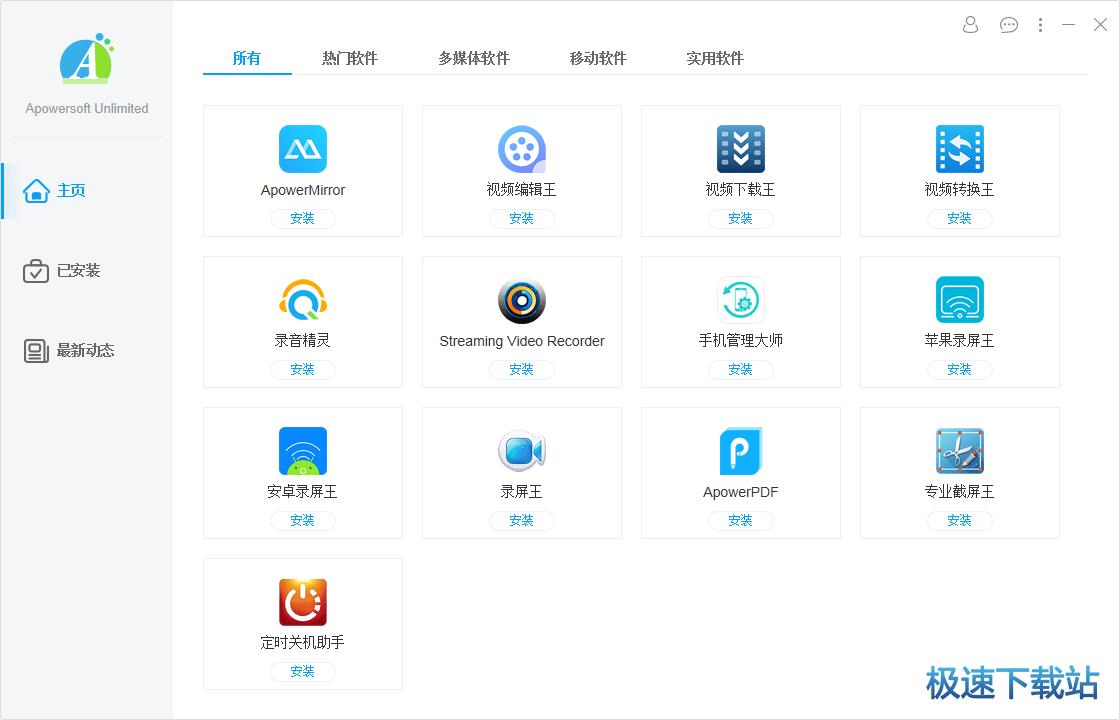Open the three-dot options menu

1040,25
